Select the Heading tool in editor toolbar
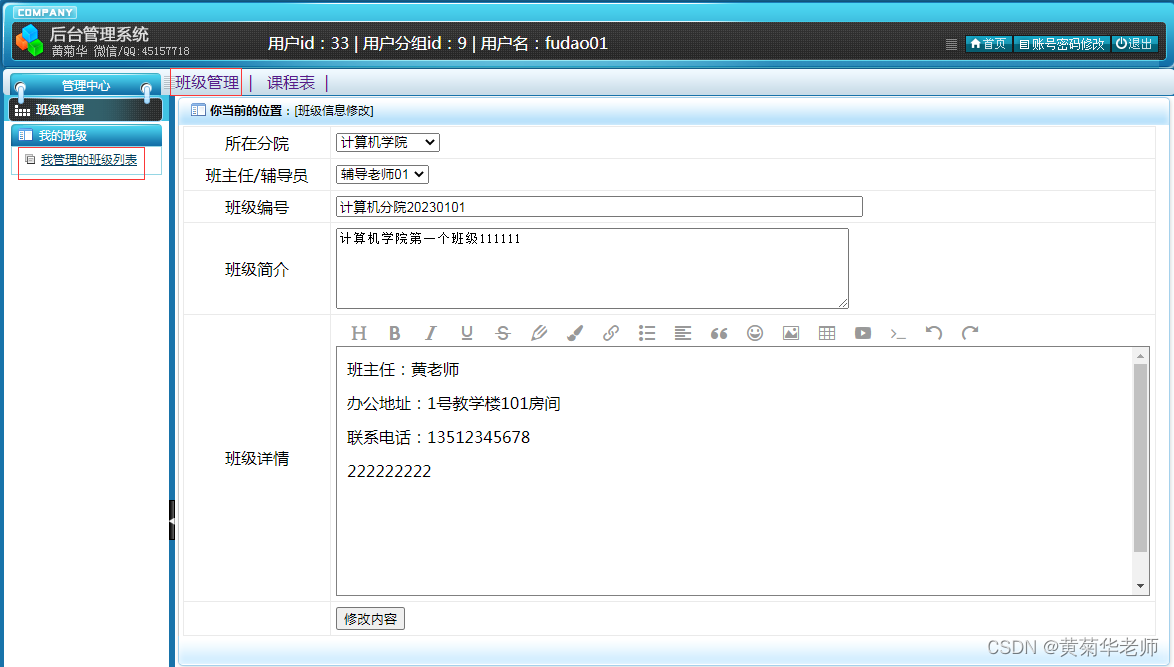Image resolution: width=1174 pixels, height=667 pixels. coord(359,333)
